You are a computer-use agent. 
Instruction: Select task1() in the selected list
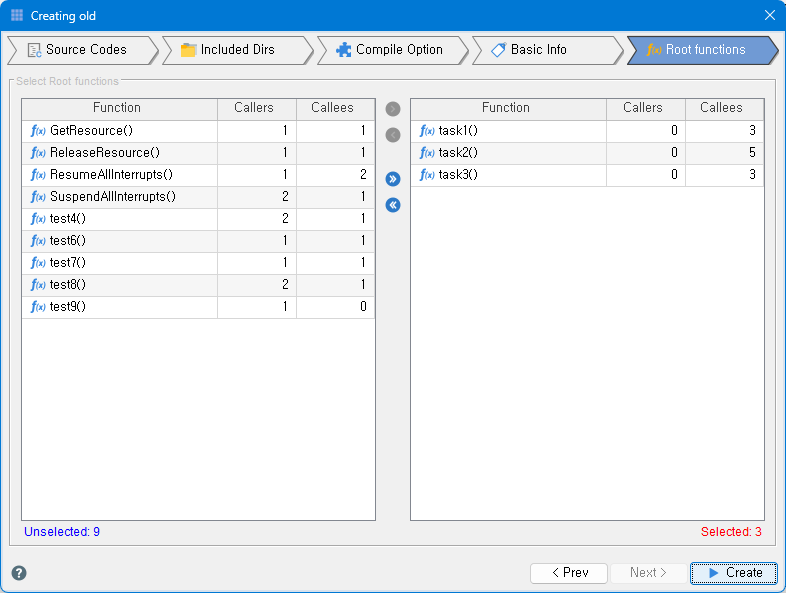point(587,131)
